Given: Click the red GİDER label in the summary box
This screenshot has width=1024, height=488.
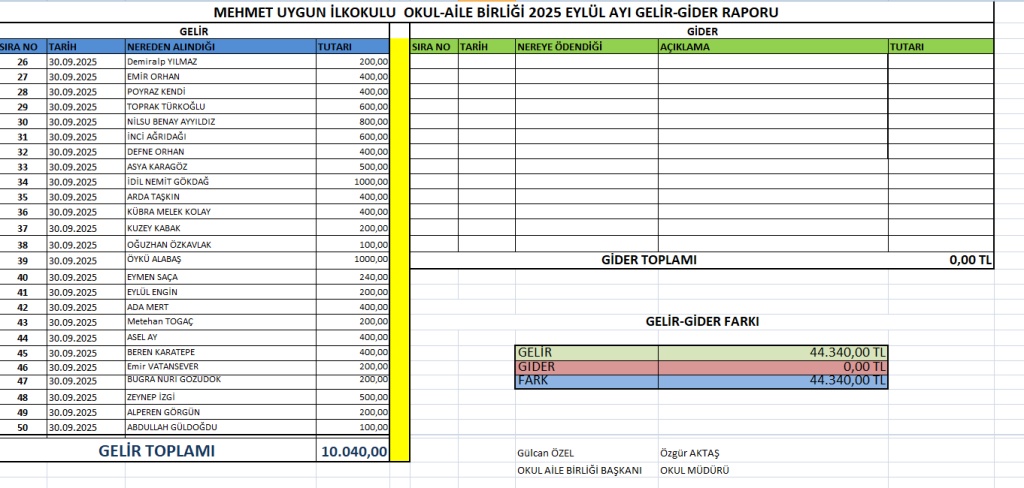Looking at the screenshot, I should [x=586, y=366].
